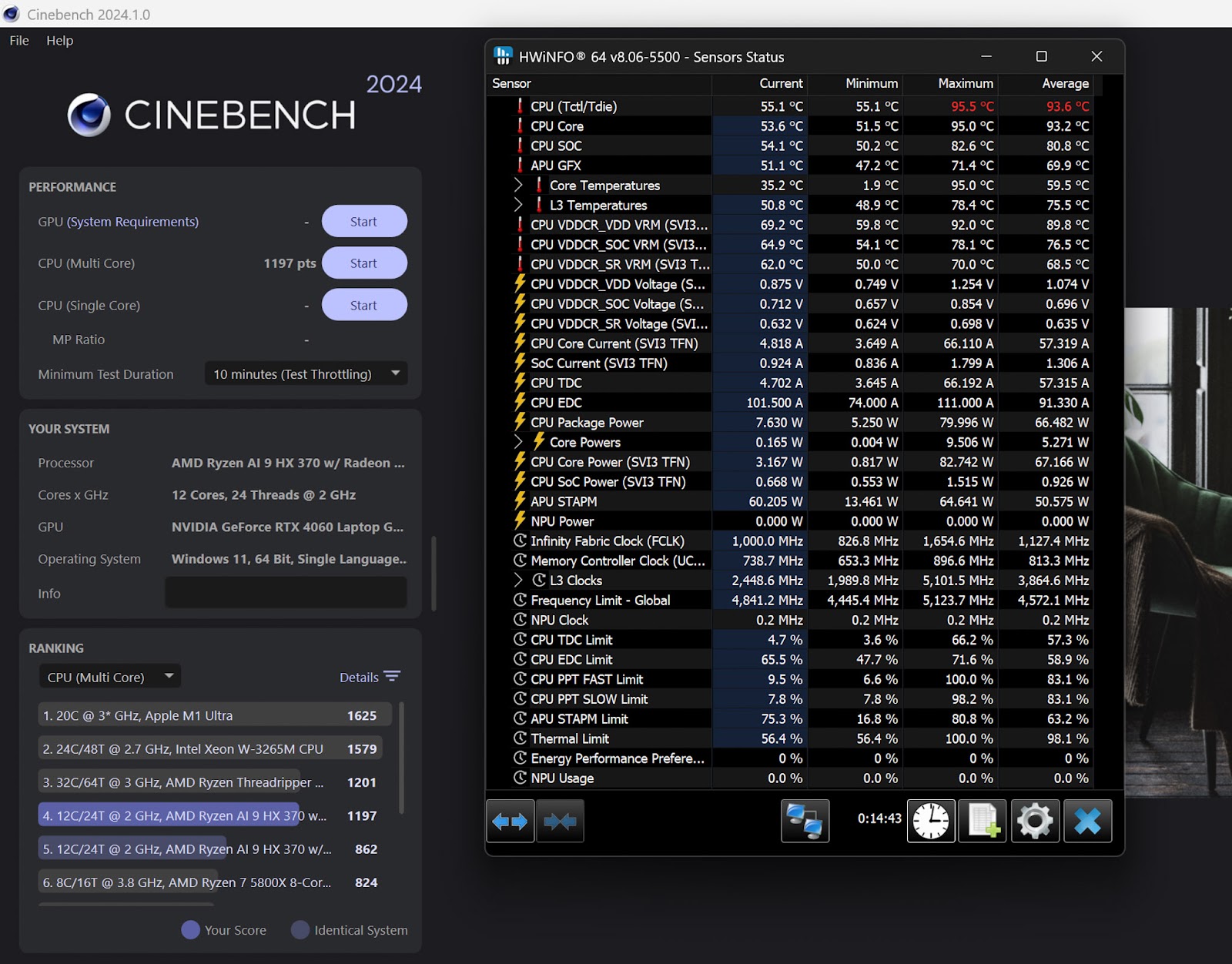
Task: Expand the L3 Clocks sensor group
Action: point(518,581)
